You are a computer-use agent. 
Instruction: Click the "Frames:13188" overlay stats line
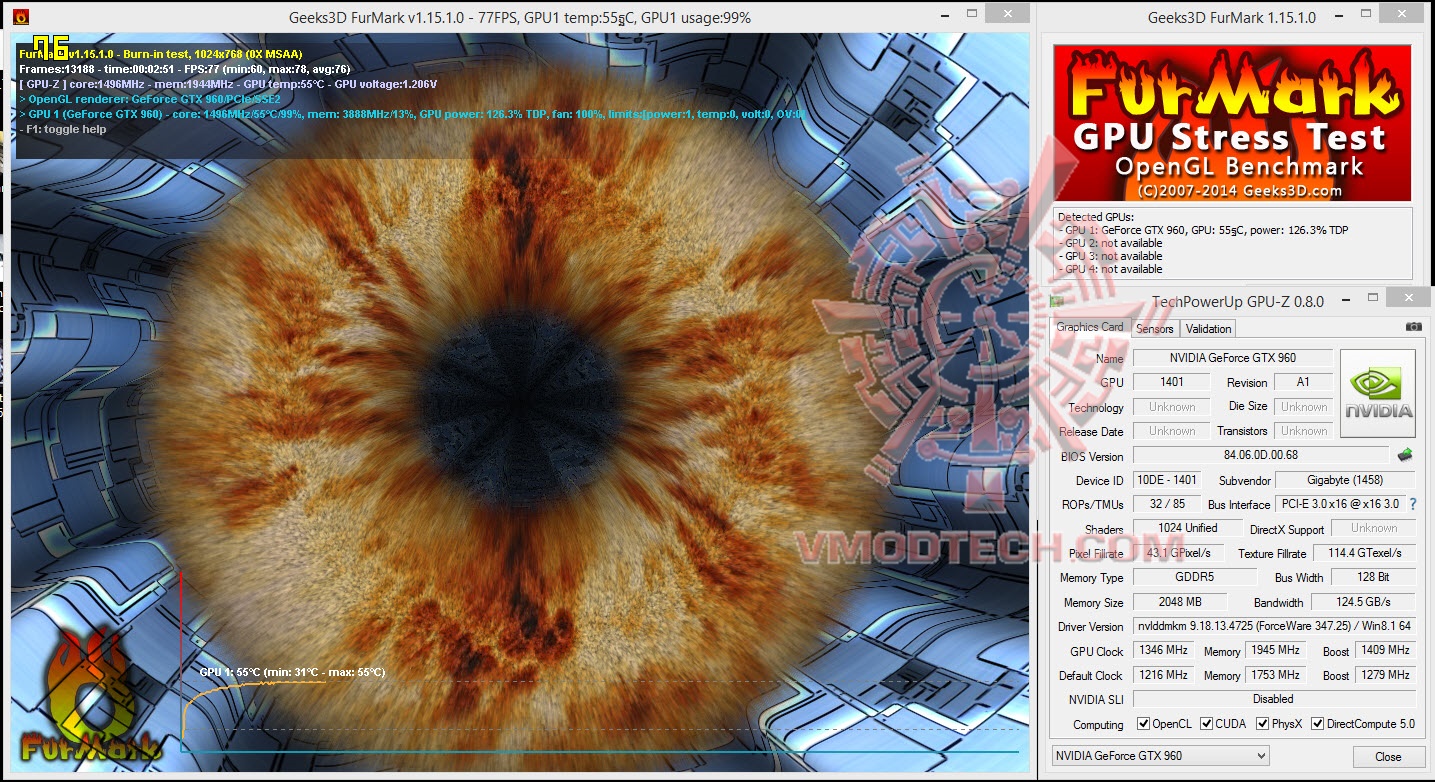tap(185, 69)
